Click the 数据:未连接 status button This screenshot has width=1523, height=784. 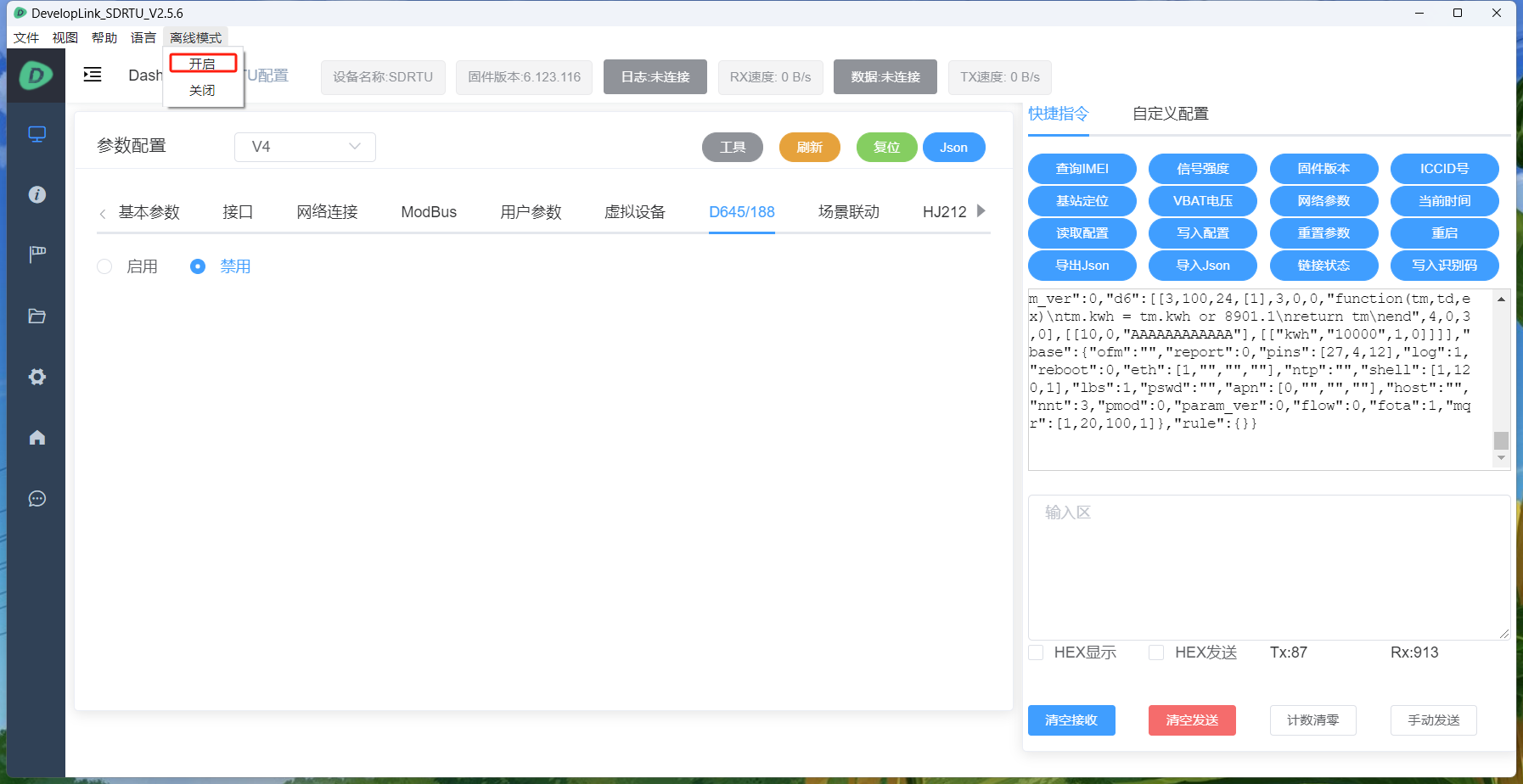click(x=885, y=76)
